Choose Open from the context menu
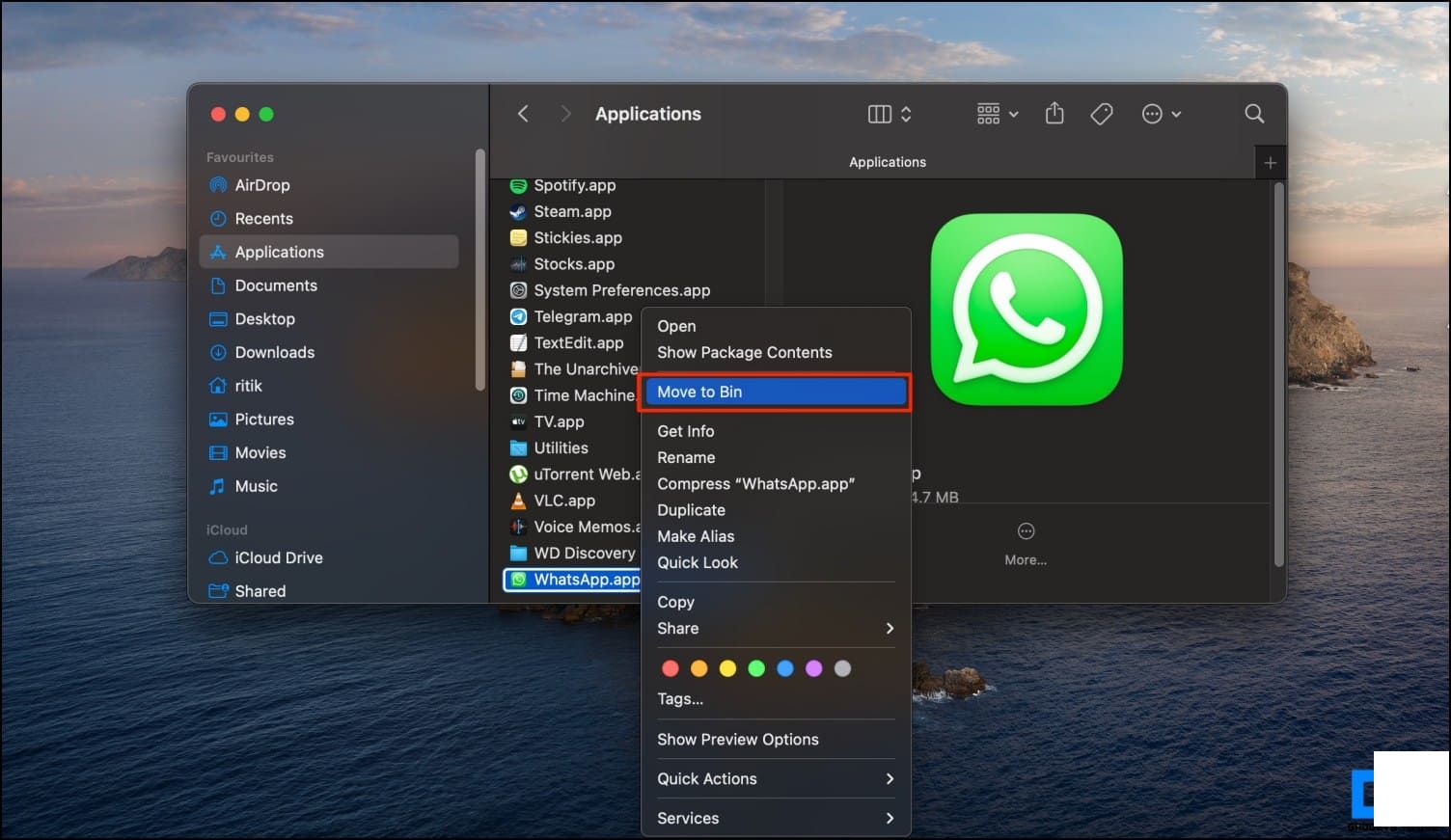 tap(776, 326)
